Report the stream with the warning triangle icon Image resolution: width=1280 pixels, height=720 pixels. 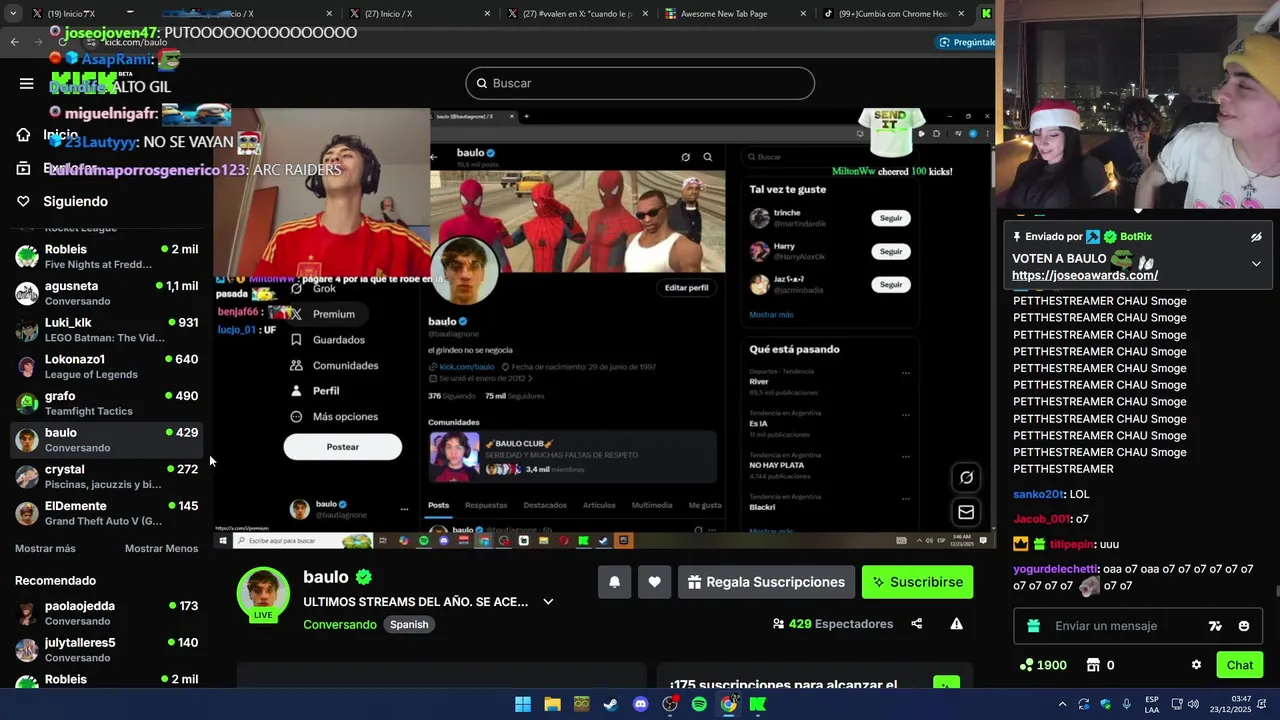point(957,624)
